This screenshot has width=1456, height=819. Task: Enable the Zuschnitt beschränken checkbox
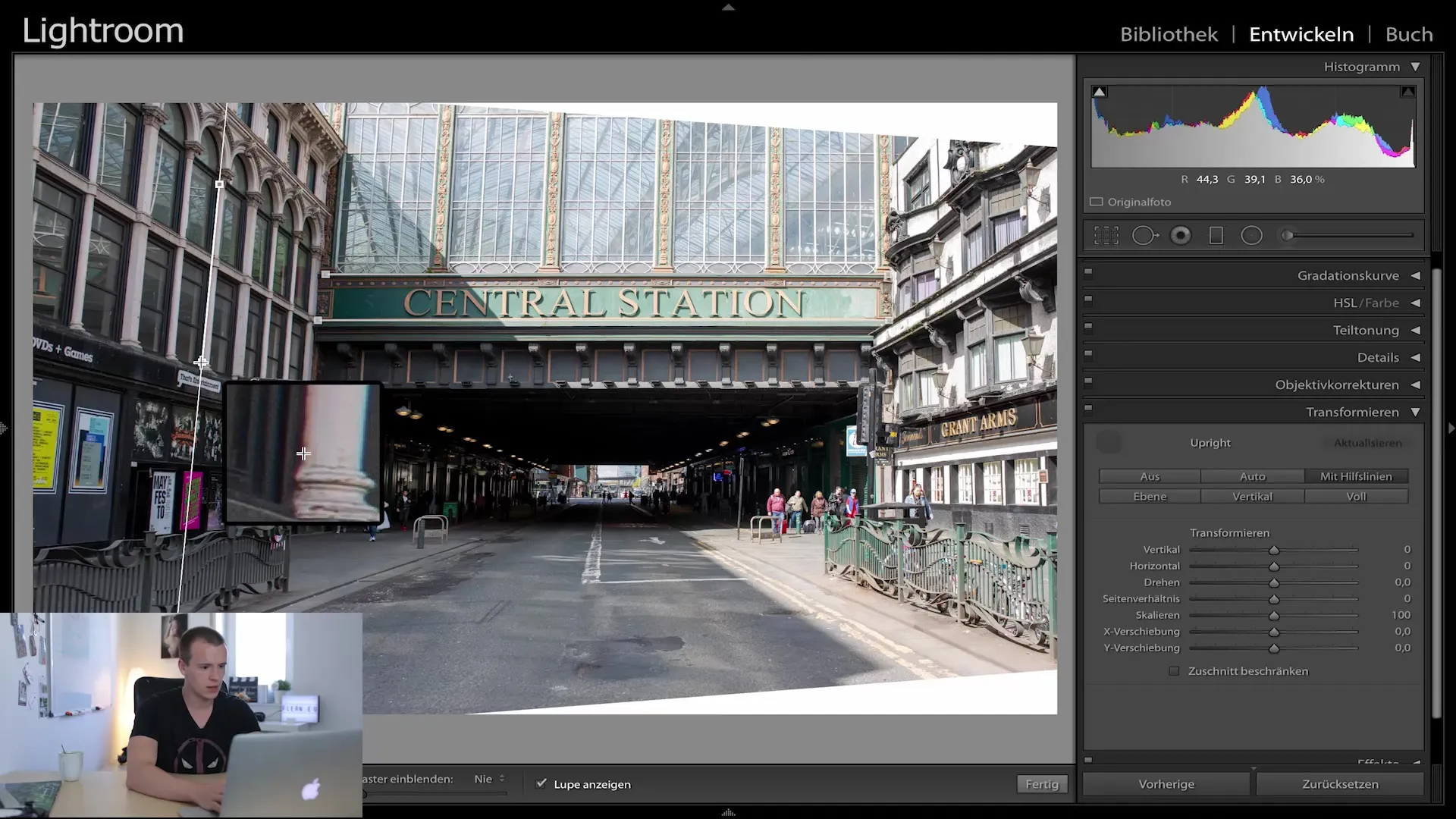coord(1174,671)
